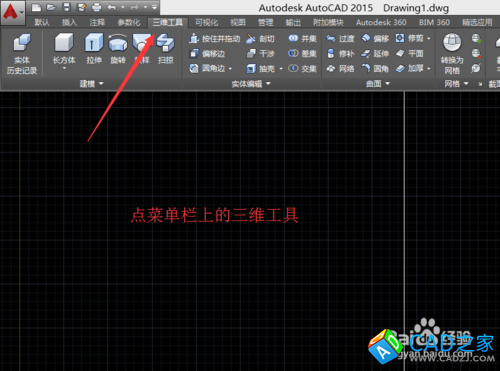
Task: Click the 剖切 slice tool
Action: pos(260,39)
